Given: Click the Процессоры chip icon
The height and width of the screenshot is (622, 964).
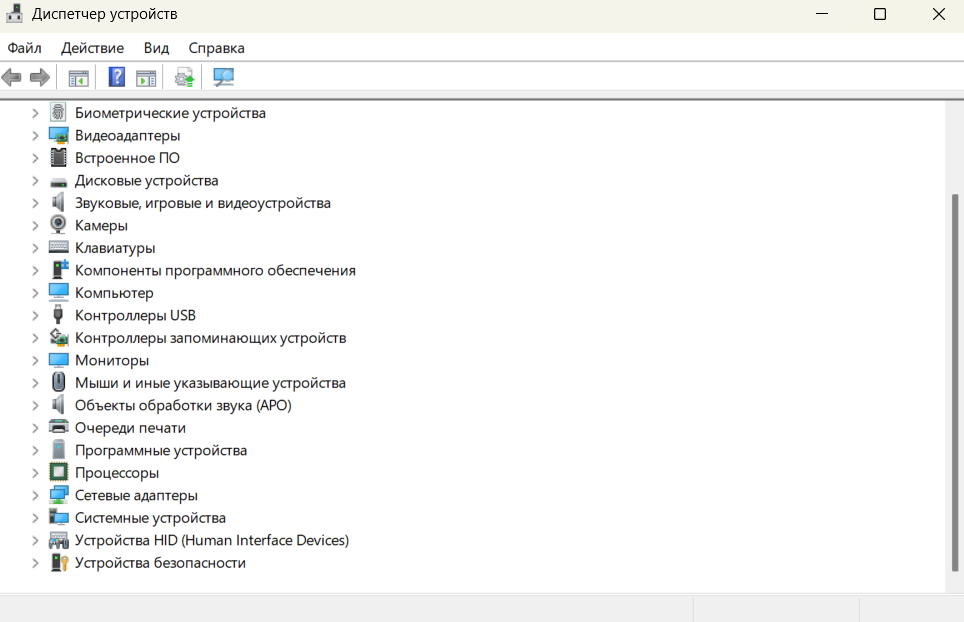Looking at the screenshot, I should [59, 473].
